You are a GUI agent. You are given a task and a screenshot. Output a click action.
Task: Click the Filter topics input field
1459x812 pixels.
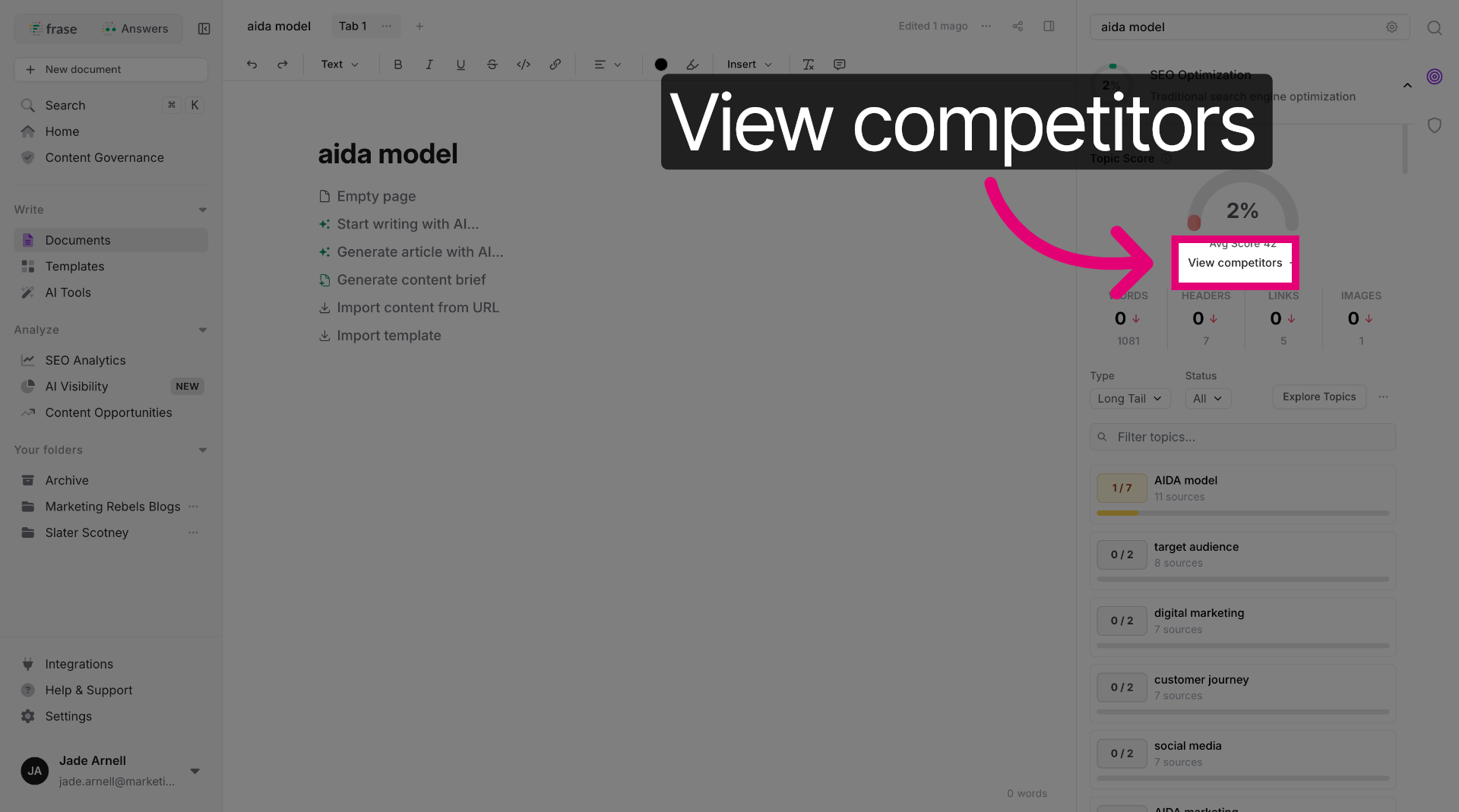point(1242,438)
